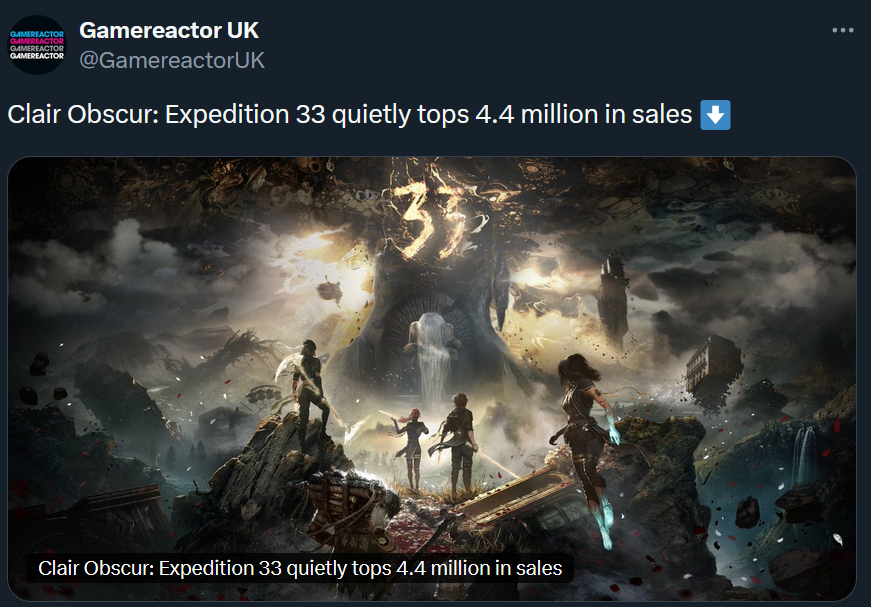Click the tweet text about 4.4 million sales

pyautogui.click(x=350, y=115)
